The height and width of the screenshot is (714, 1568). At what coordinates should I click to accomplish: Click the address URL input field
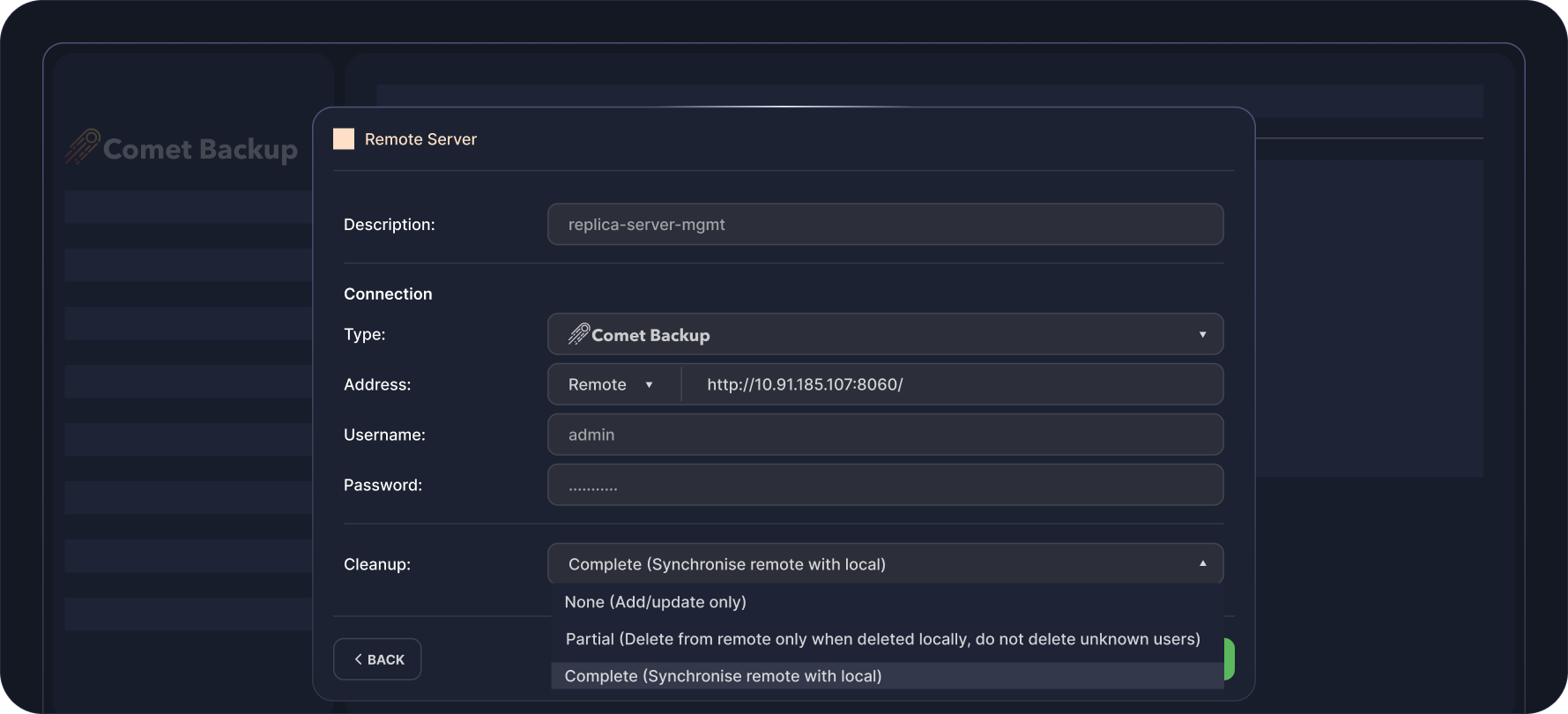tap(952, 385)
